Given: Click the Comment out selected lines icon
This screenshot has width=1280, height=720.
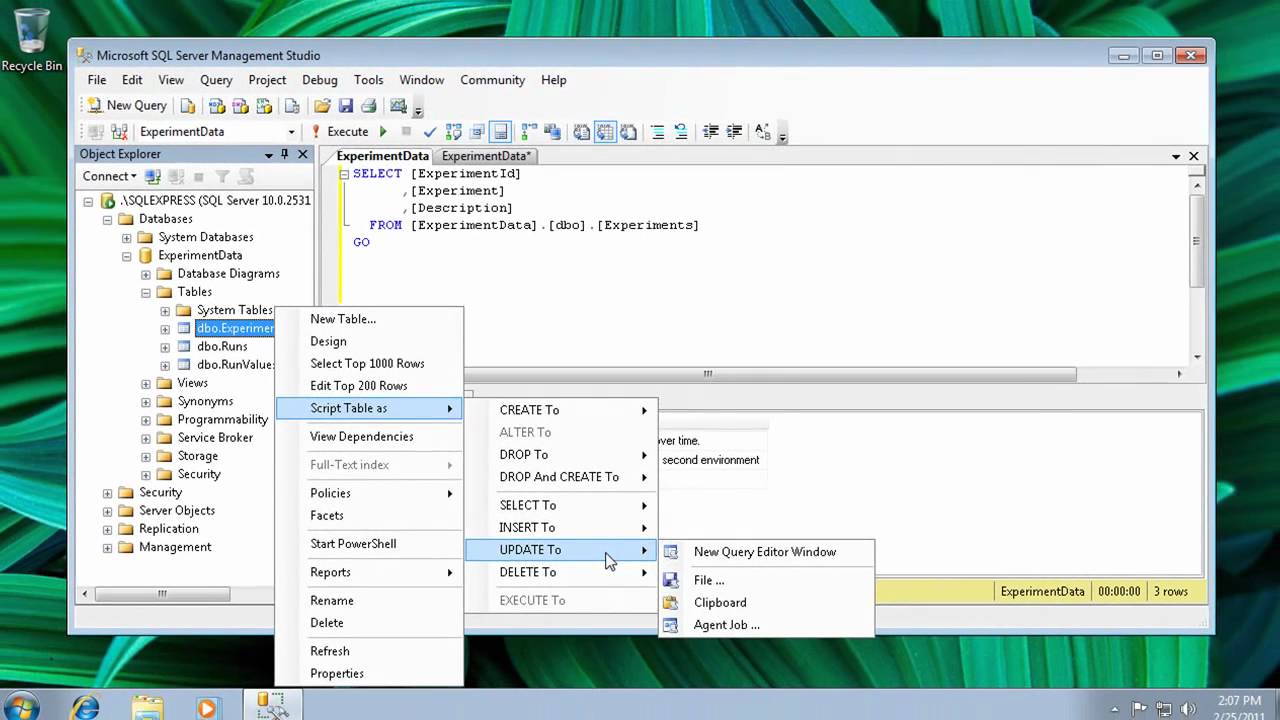Looking at the screenshot, I should coord(657,131).
